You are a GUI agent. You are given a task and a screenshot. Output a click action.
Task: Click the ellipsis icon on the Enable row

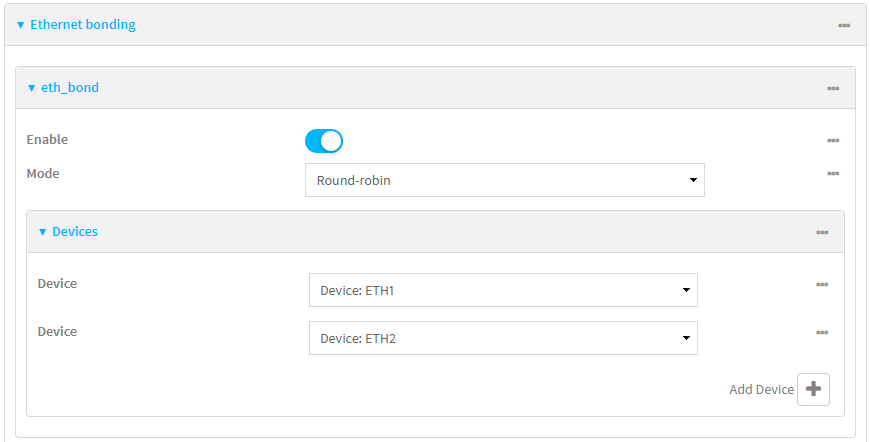832,141
